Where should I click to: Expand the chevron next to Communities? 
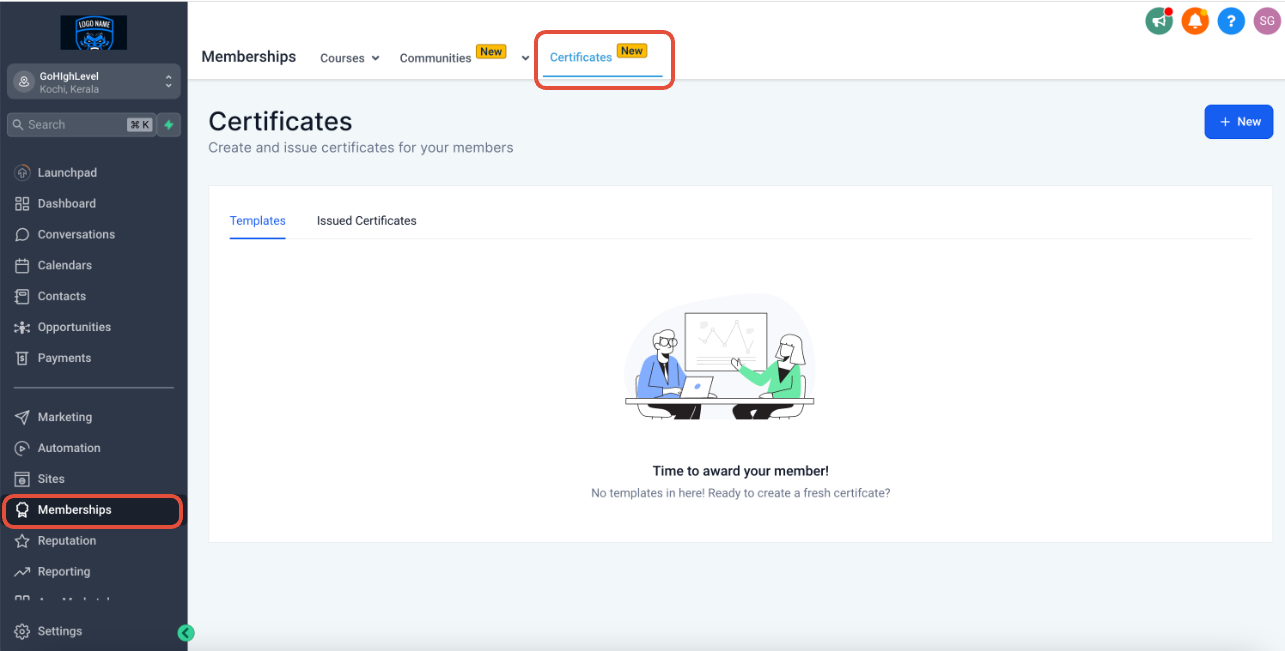click(x=526, y=58)
